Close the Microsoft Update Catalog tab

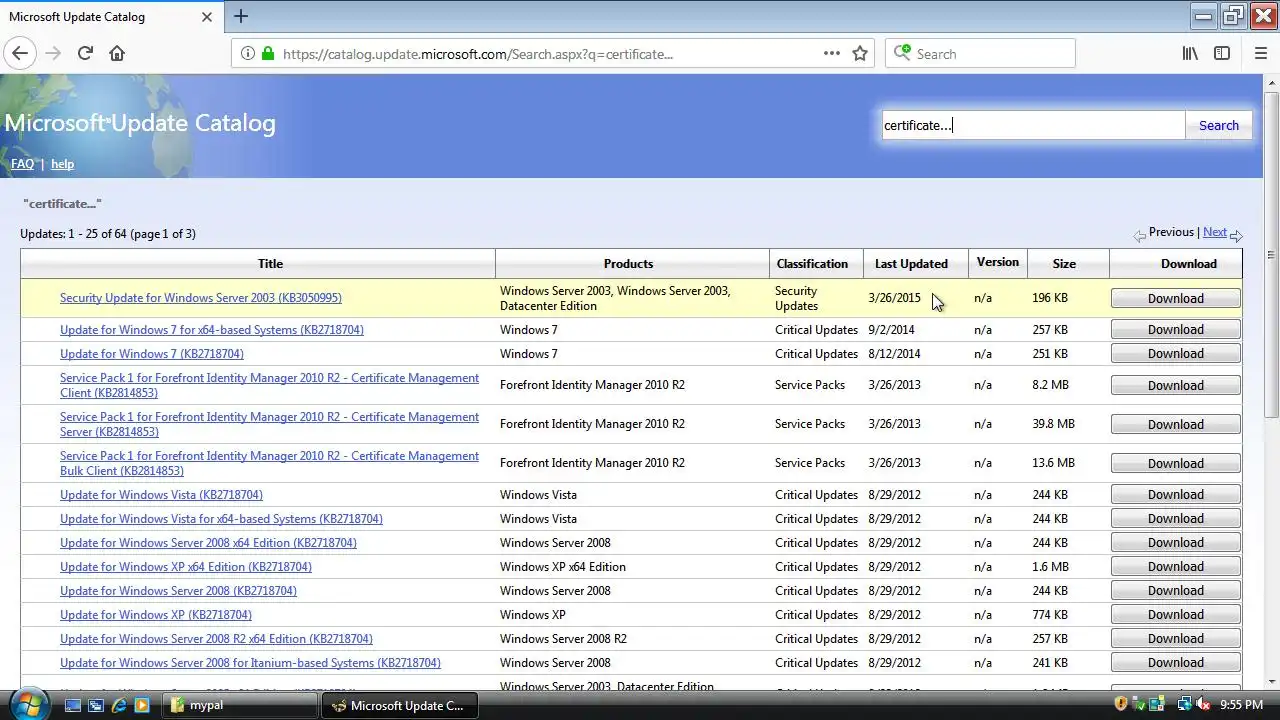click(207, 17)
